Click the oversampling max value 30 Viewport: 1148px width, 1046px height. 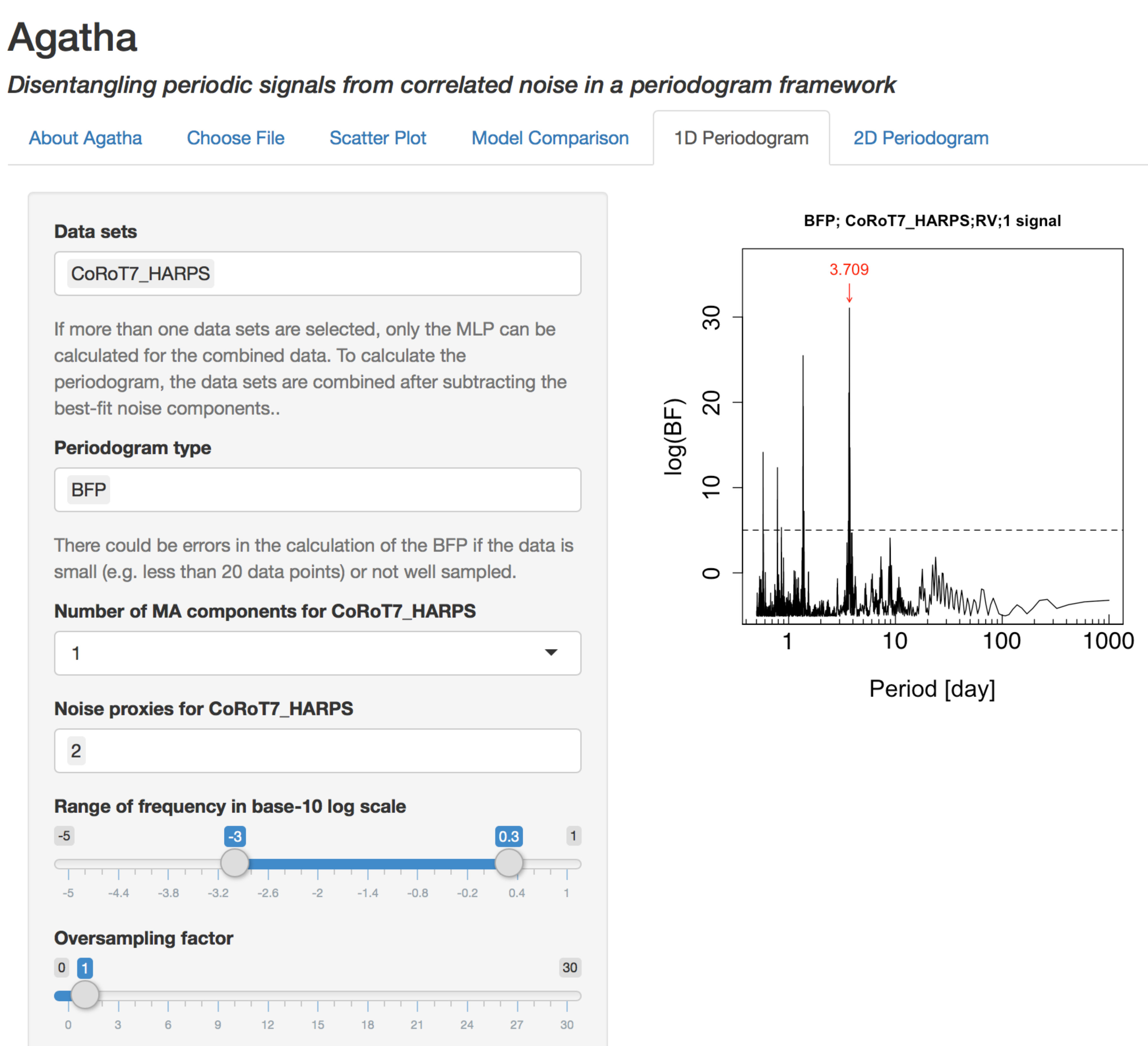click(570, 968)
